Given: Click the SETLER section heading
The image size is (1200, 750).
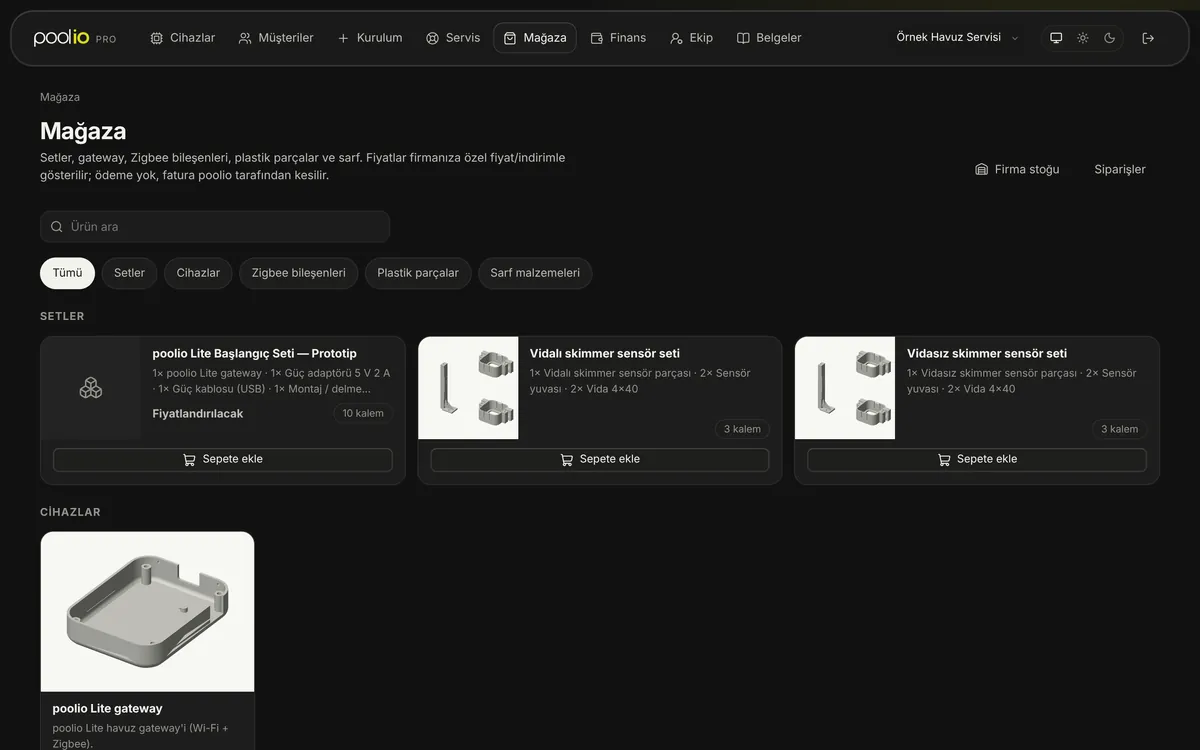Looking at the screenshot, I should click(62, 316).
